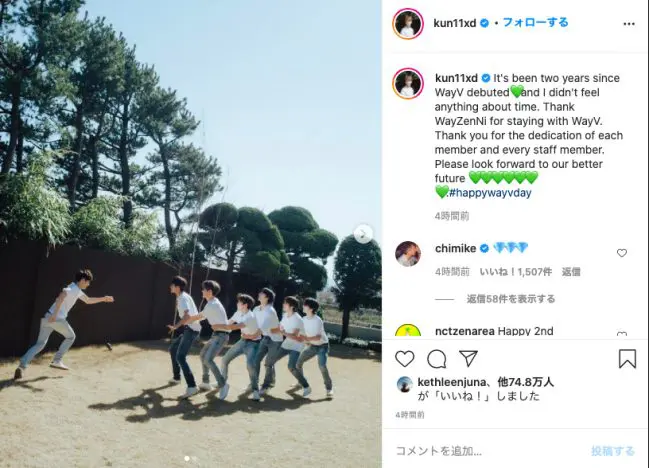The image size is (649, 468).
Task: Open the #happywayvday hashtag
Action: click(x=490, y=192)
